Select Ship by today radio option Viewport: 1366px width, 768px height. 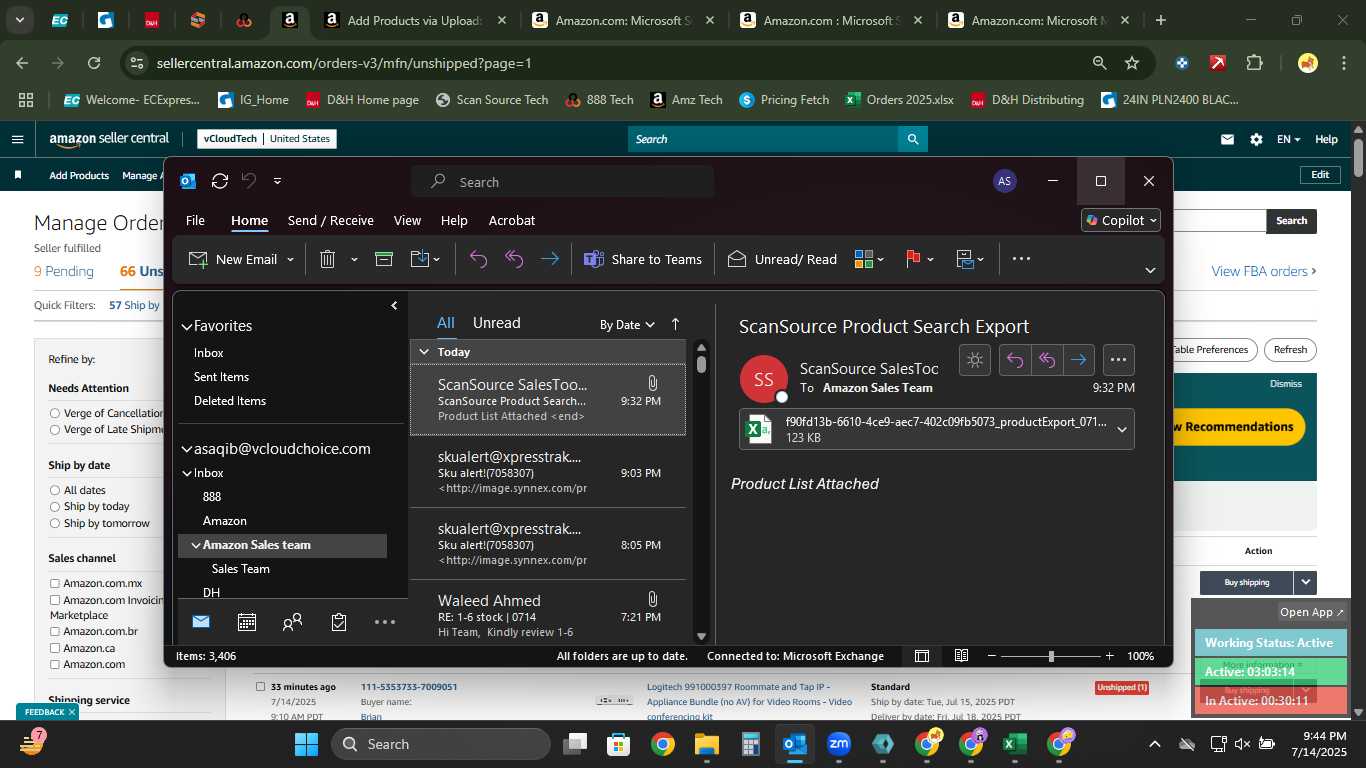click(55, 506)
